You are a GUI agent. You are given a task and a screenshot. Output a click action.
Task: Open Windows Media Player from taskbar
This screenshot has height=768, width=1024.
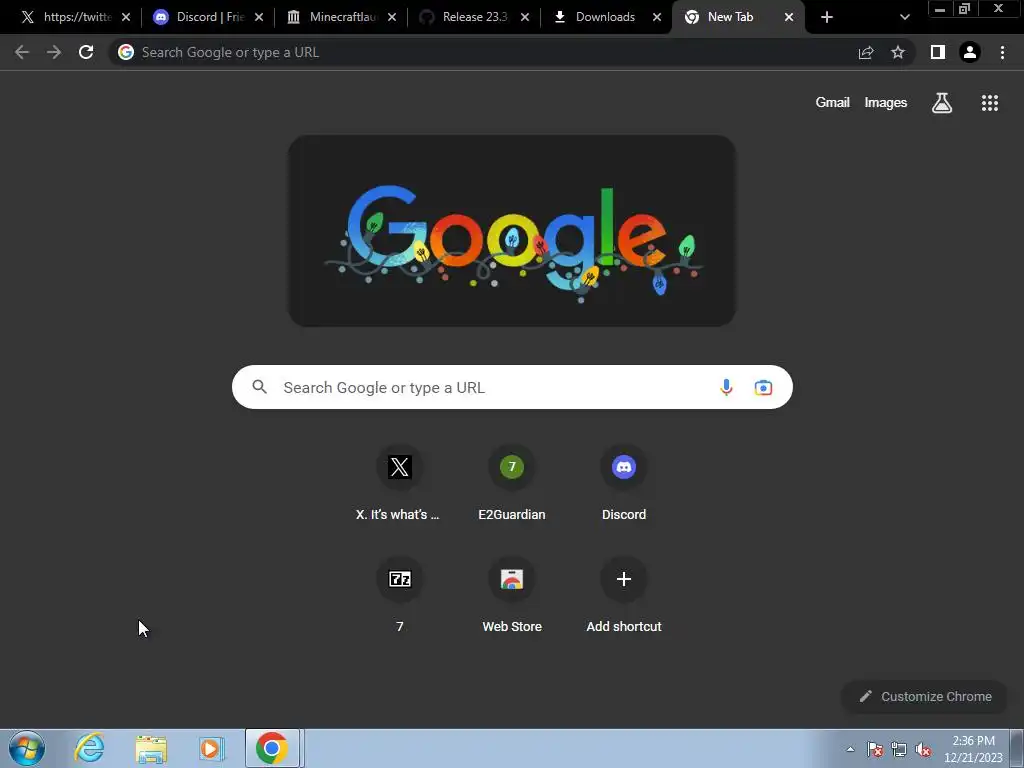pyautogui.click(x=212, y=748)
